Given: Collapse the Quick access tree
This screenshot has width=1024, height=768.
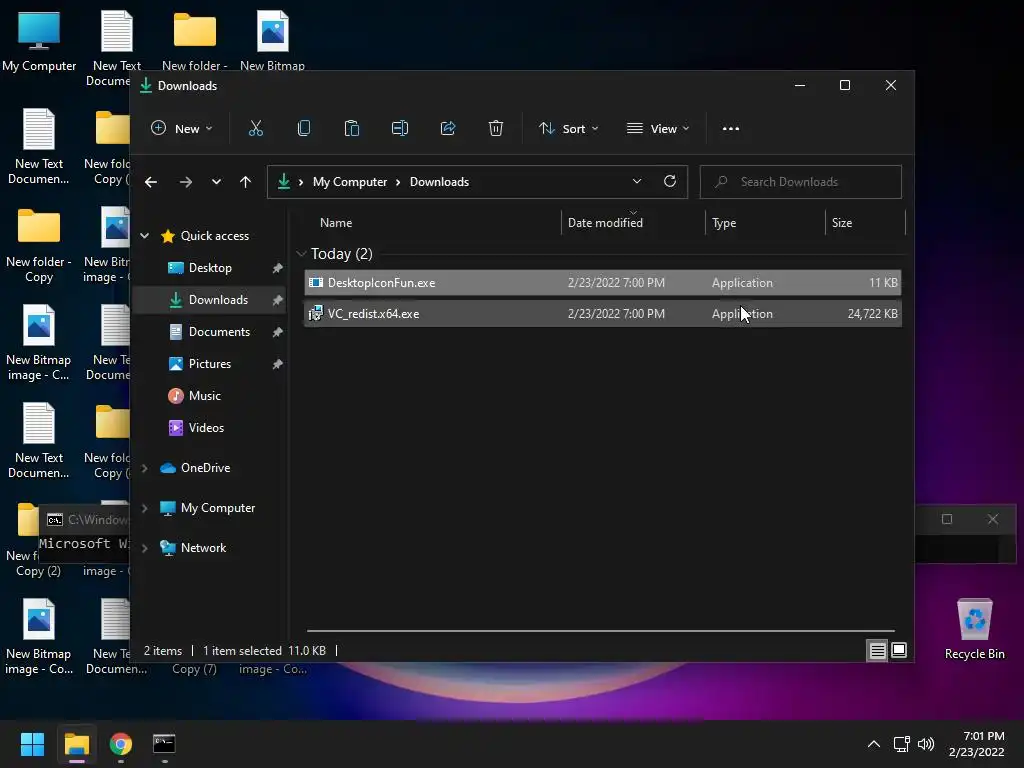Looking at the screenshot, I should (x=144, y=236).
